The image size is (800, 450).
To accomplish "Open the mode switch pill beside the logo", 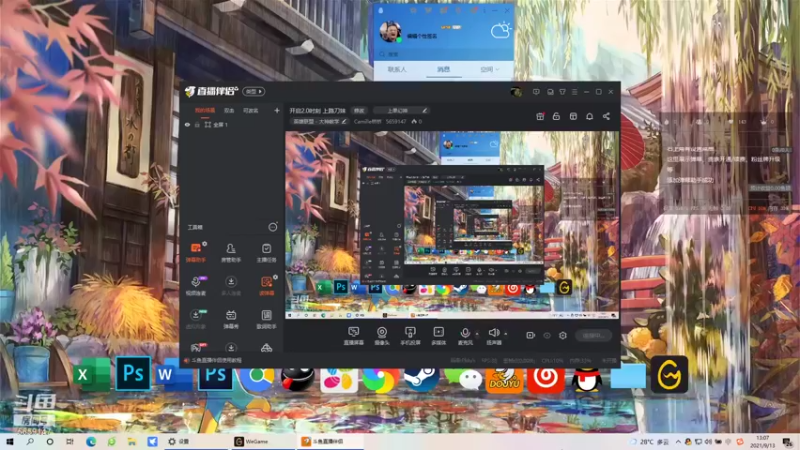I will [x=254, y=92].
